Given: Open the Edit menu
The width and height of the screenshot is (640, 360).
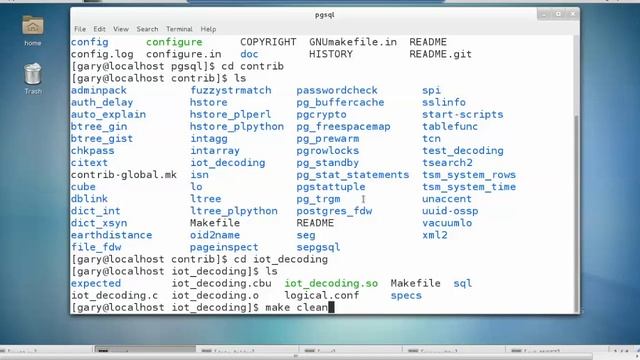Looking at the screenshot, I should point(99,29).
